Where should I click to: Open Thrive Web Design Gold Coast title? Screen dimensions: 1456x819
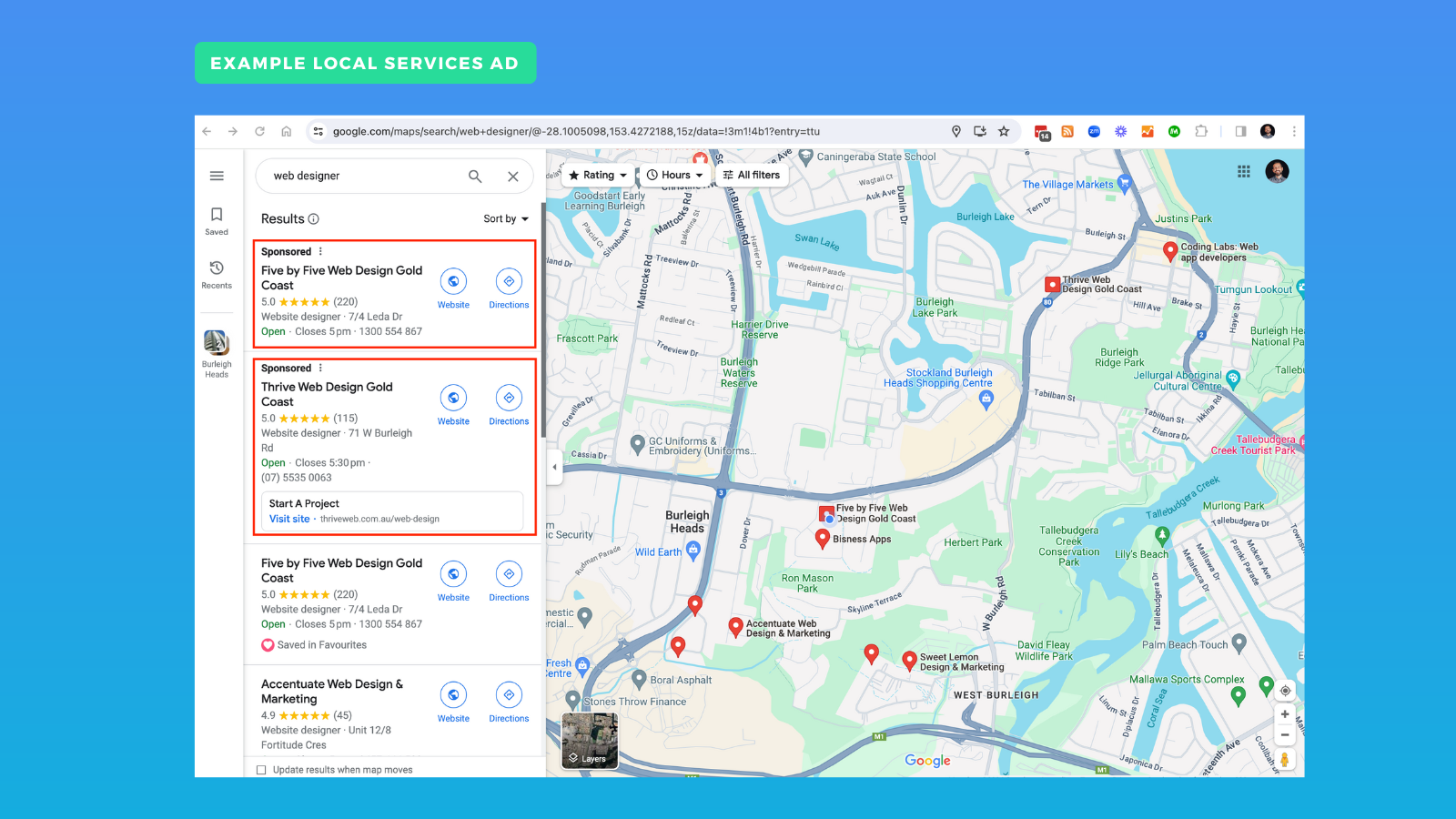point(327,394)
